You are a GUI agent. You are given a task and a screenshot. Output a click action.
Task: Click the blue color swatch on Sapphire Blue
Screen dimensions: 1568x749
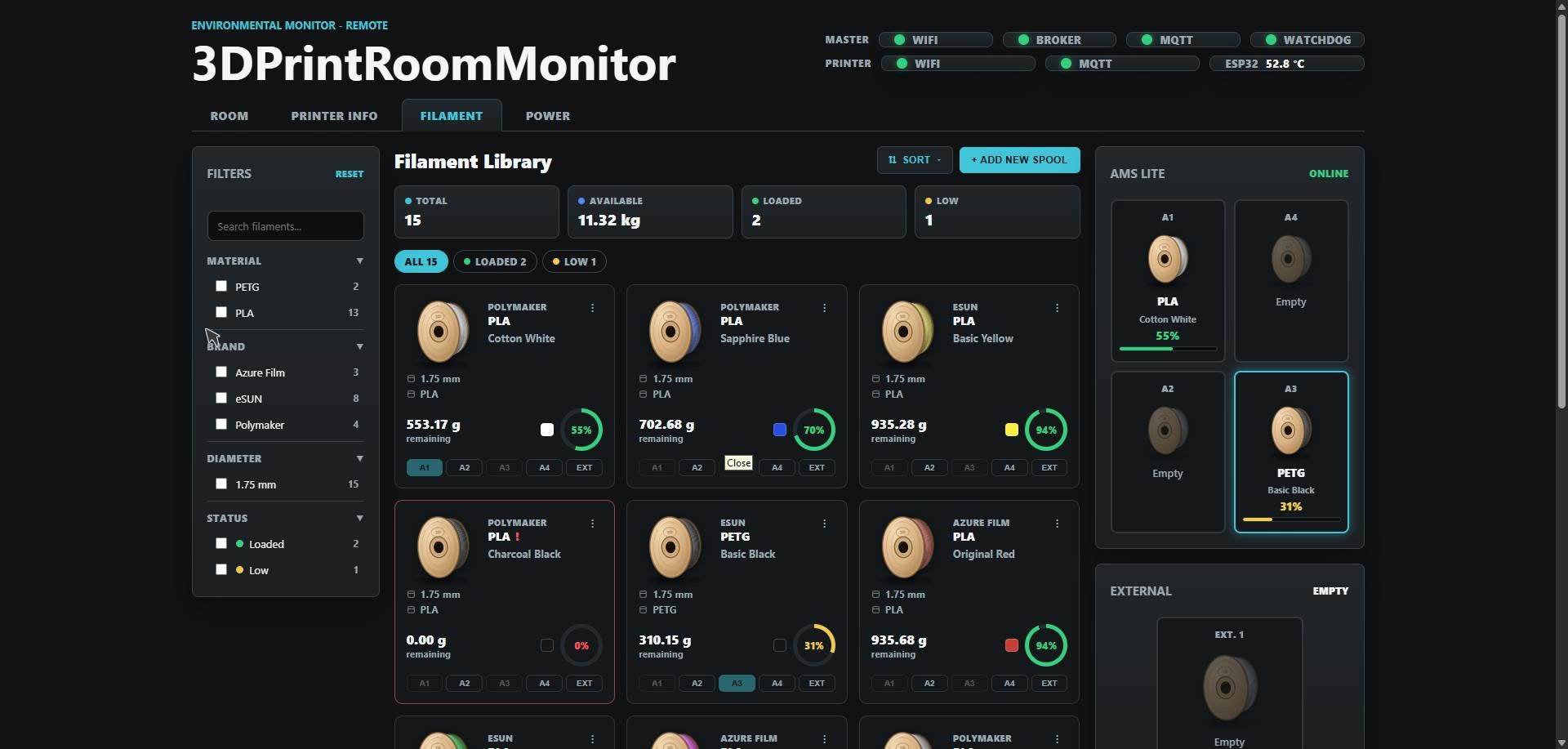780,430
